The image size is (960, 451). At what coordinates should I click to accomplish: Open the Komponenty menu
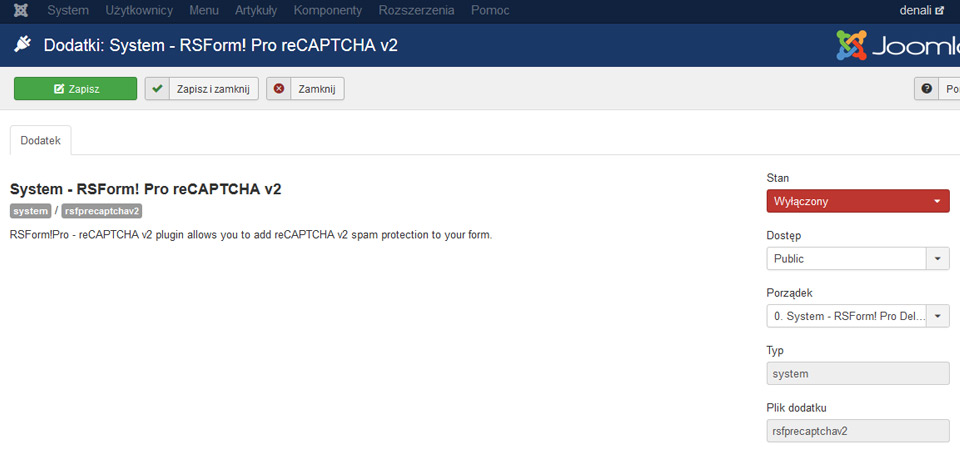[x=328, y=10]
